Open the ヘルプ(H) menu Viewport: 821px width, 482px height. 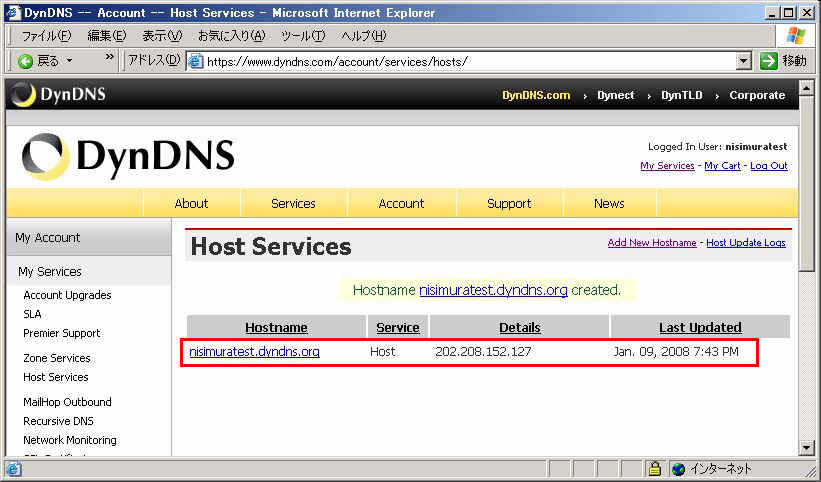364,36
